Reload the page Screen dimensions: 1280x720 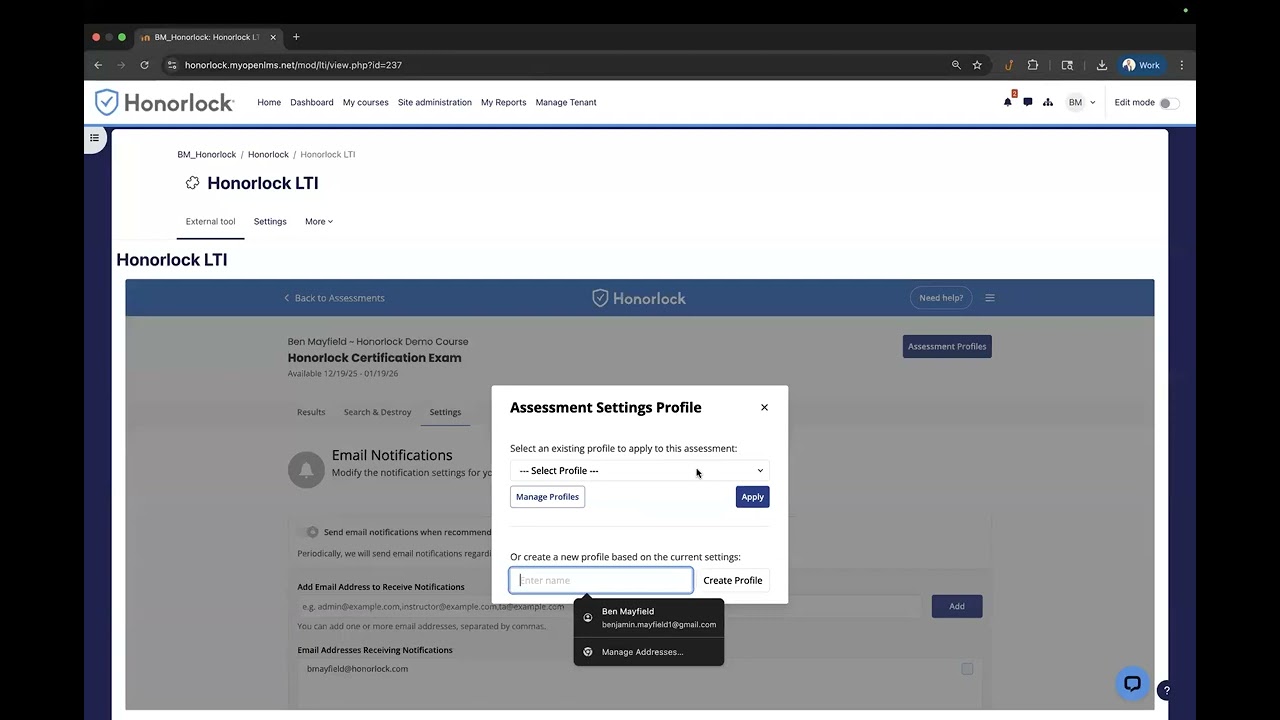pyautogui.click(x=144, y=65)
